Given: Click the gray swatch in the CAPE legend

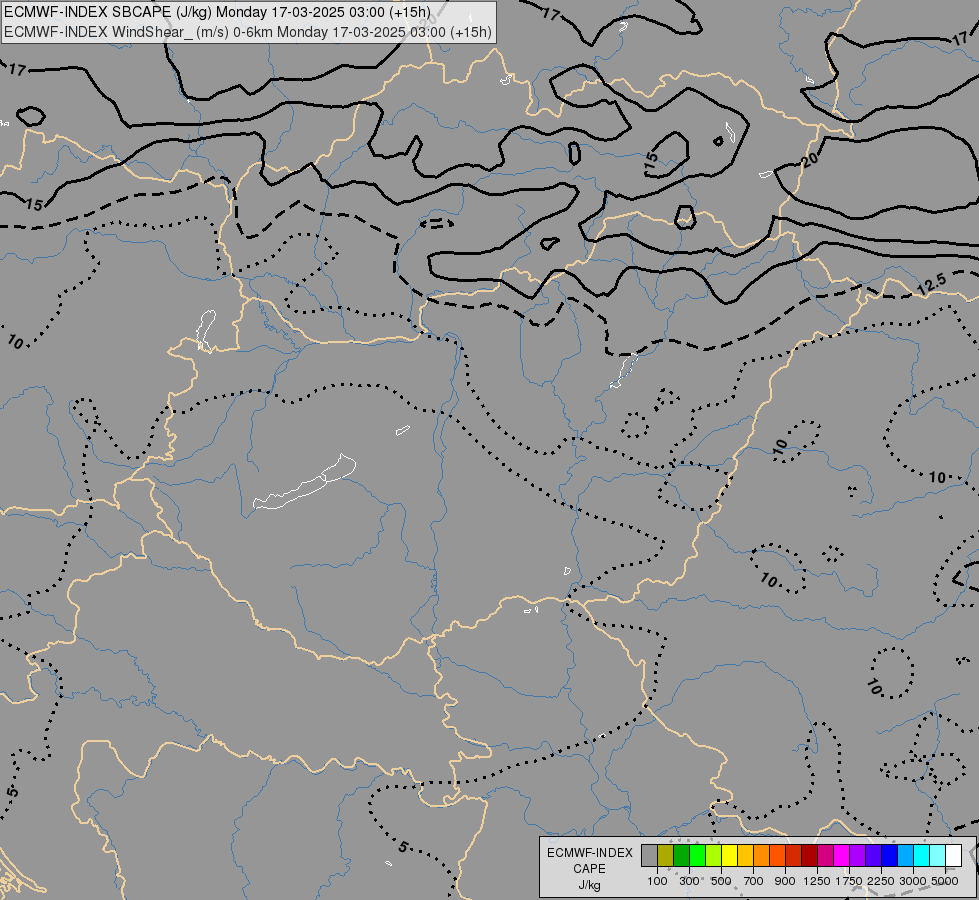Looking at the screenshot, I should click(x=649, y=856).
